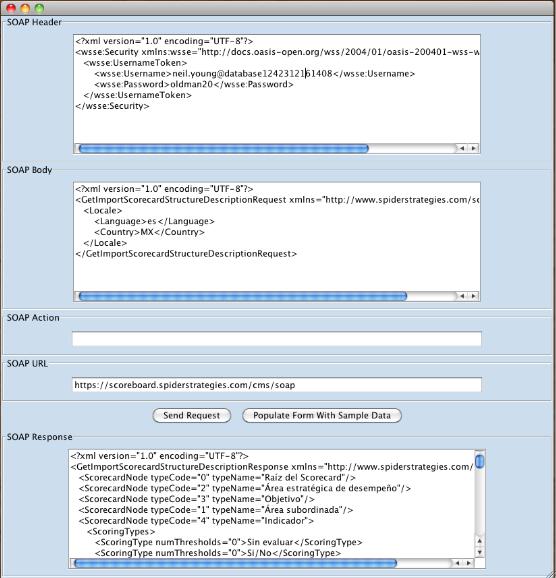Image resolution: width=556 pixels, height=578 pixels.
Task: Click the xml version line in SOAP Header
Action: coord(164,41)
